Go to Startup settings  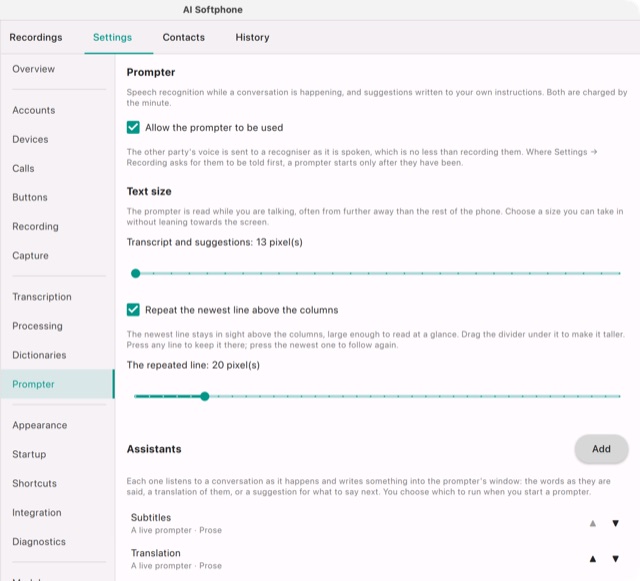click(57, 454)
